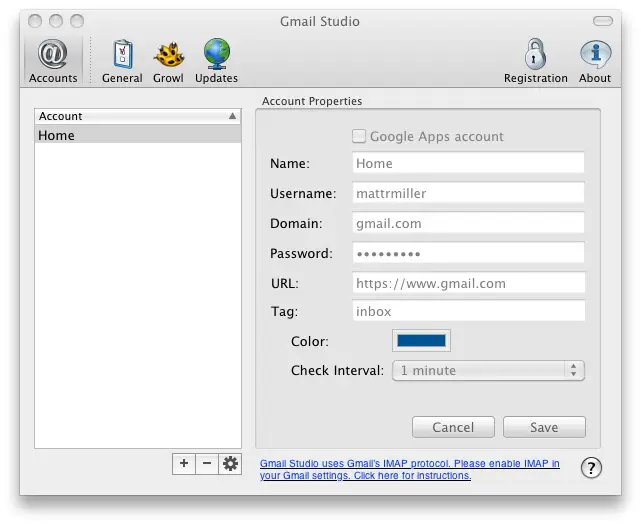Click the zoom window button
The image size is (641, 525).
tap(77, 21)
